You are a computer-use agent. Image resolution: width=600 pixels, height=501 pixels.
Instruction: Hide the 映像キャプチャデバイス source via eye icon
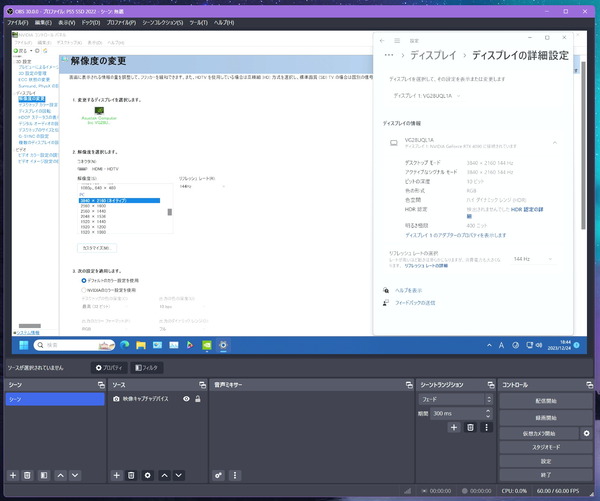186,399
